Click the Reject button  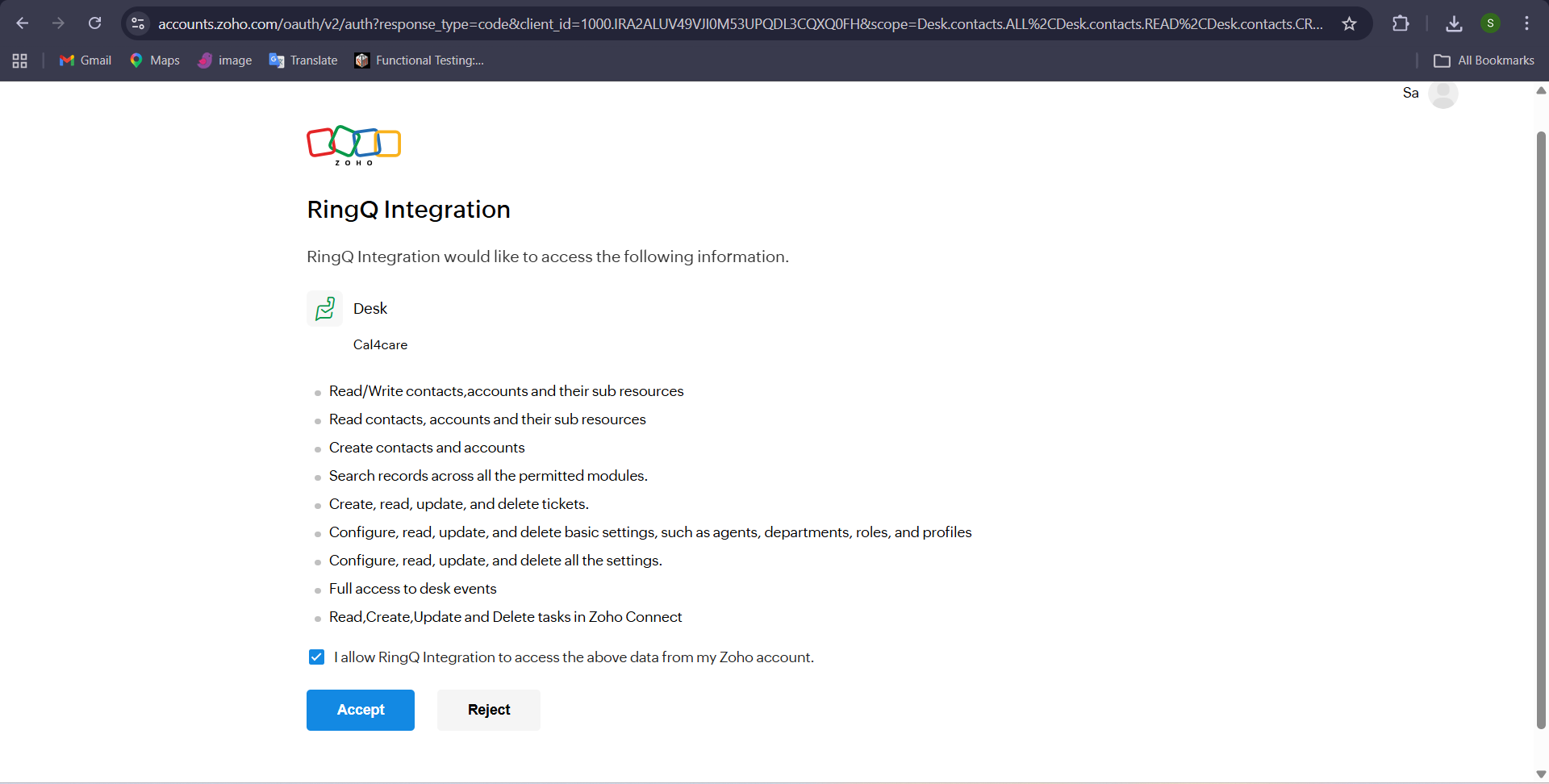(489, 710)
